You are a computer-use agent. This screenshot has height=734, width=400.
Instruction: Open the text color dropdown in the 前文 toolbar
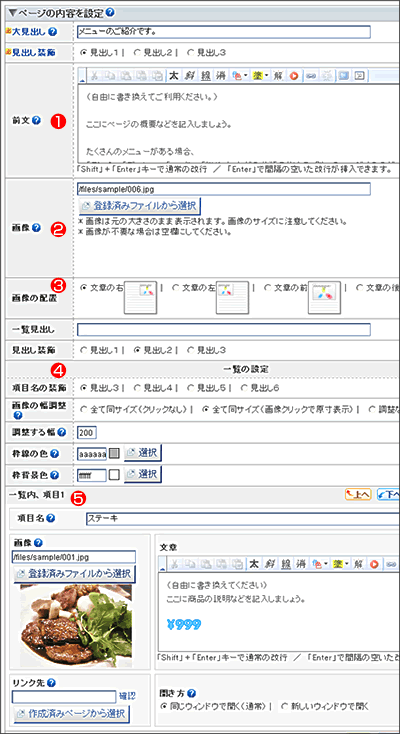[x=240, y=76]
